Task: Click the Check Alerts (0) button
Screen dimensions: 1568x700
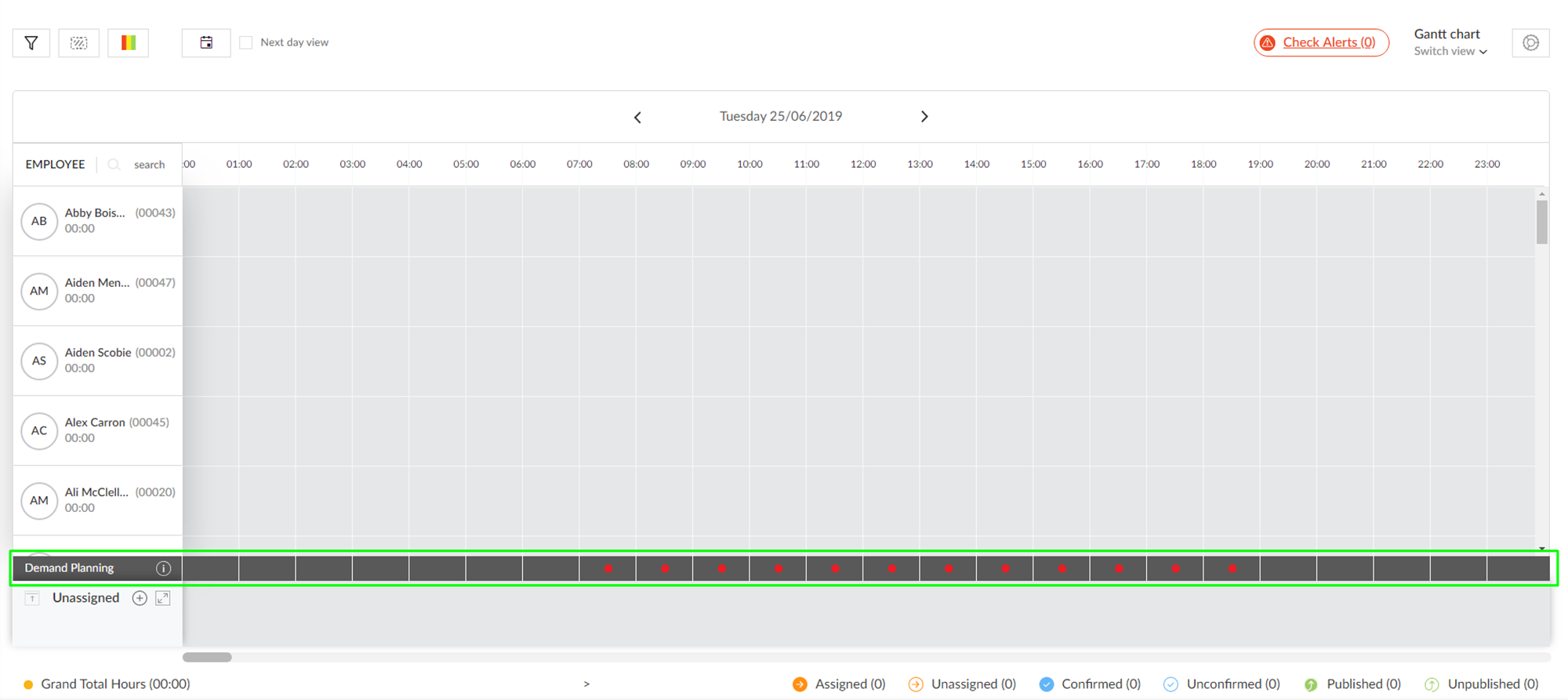Action: (1321, 42)
